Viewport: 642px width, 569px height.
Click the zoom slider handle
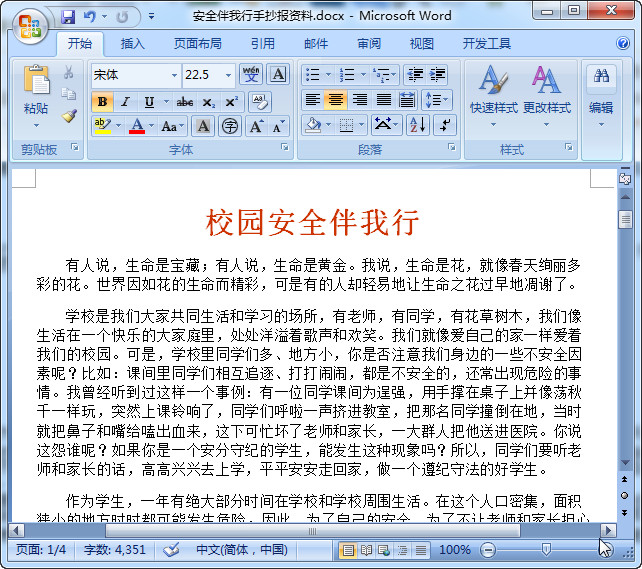click(545, 549)
